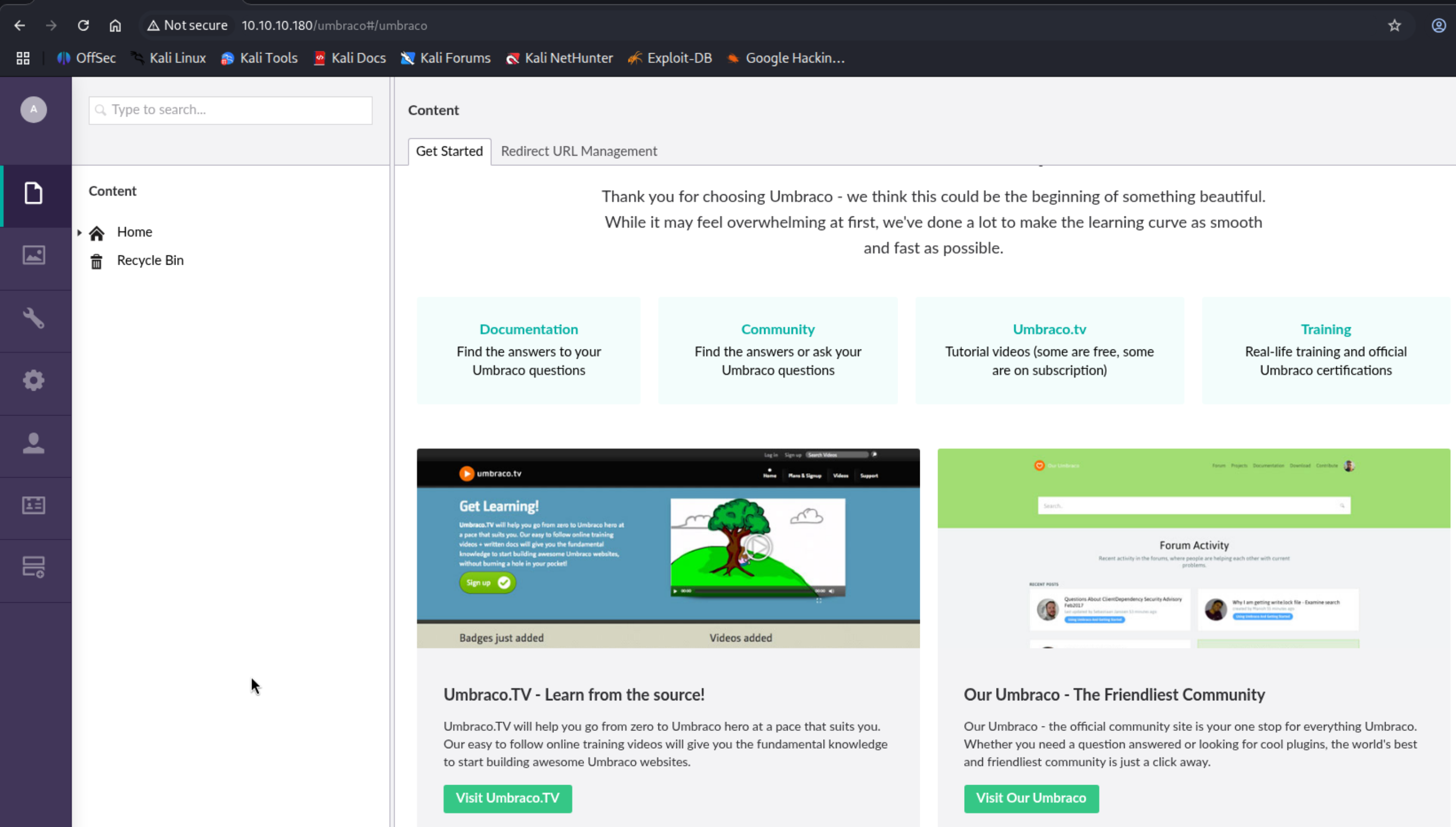Open the Kali Tools bookmark
Viewport: 1456px width, 827px height.
260,58
